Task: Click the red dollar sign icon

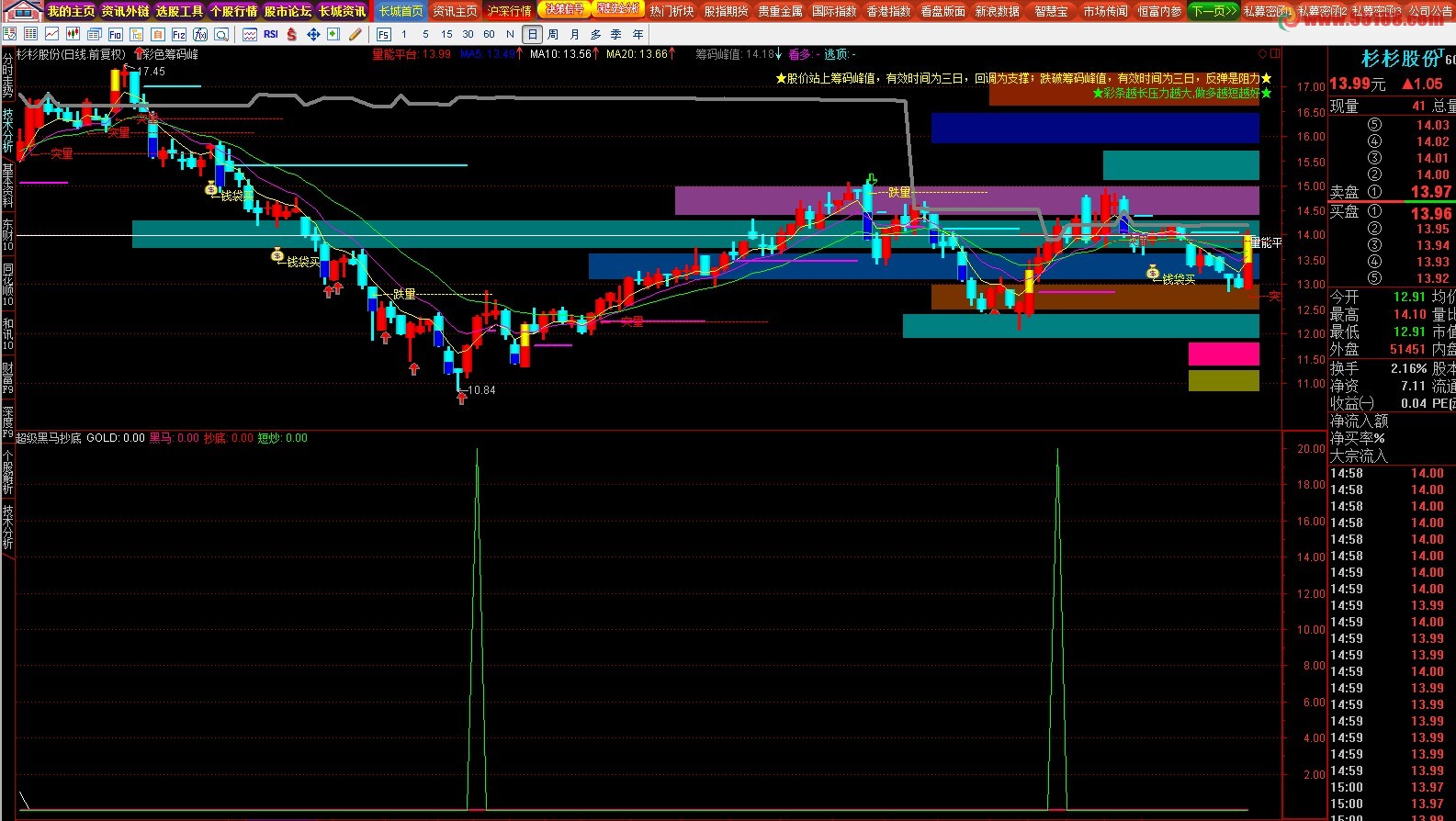Action: [292, 34]
